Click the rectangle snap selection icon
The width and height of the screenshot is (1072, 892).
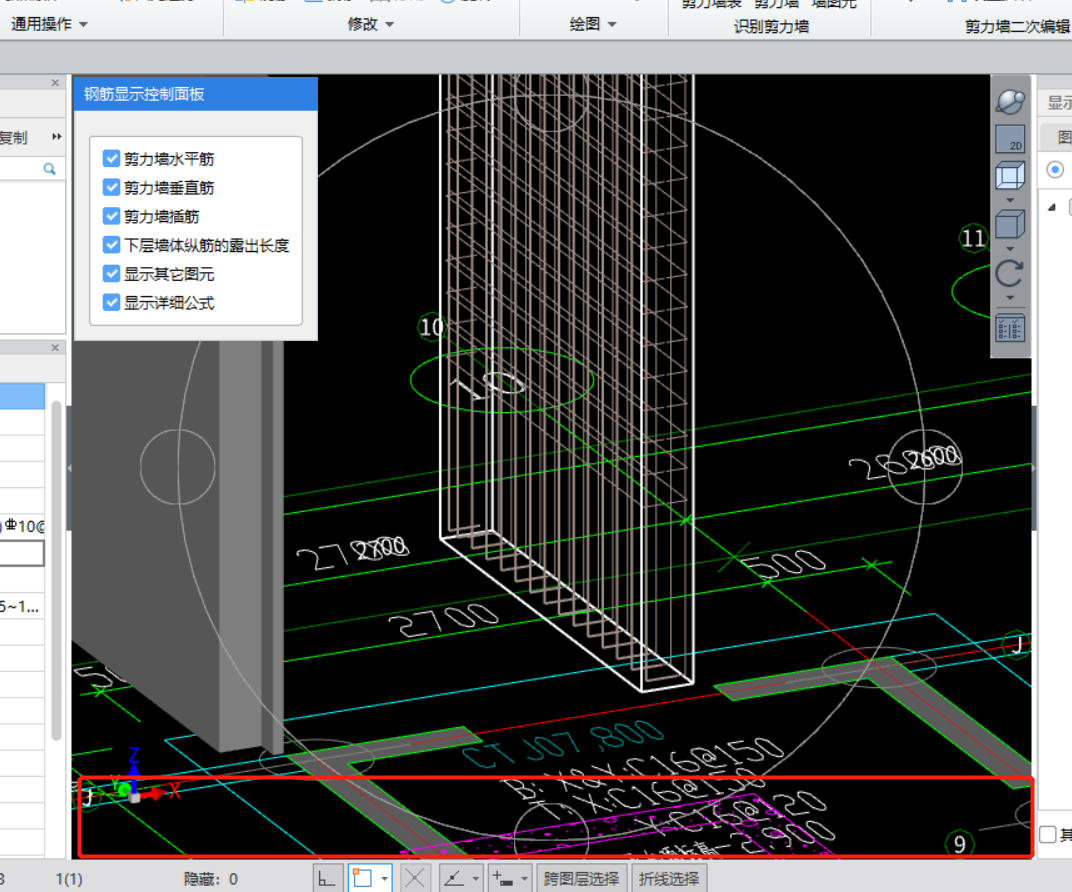(362, 878)
